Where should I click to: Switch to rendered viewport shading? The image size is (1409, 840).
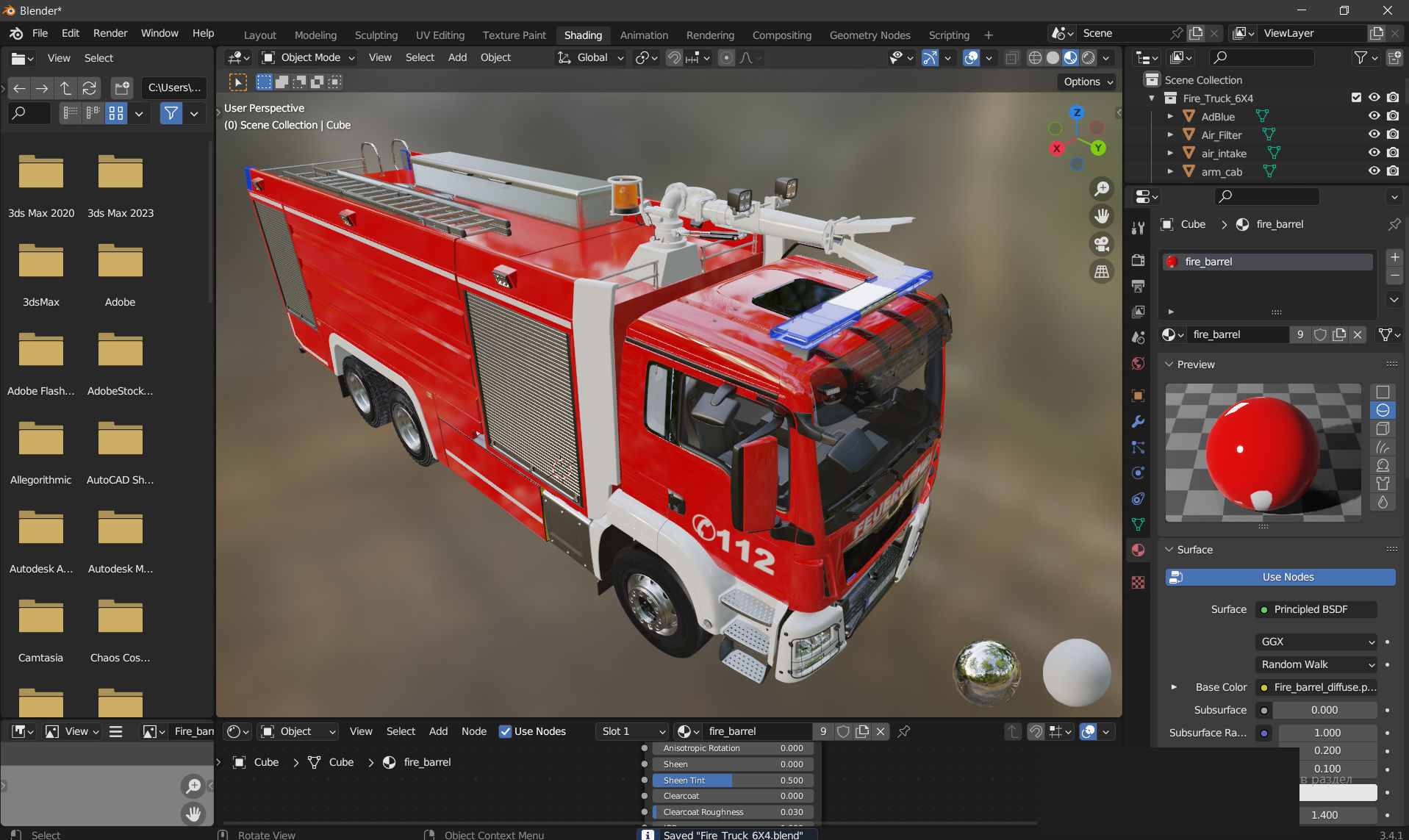click(x=1089, y=57)
